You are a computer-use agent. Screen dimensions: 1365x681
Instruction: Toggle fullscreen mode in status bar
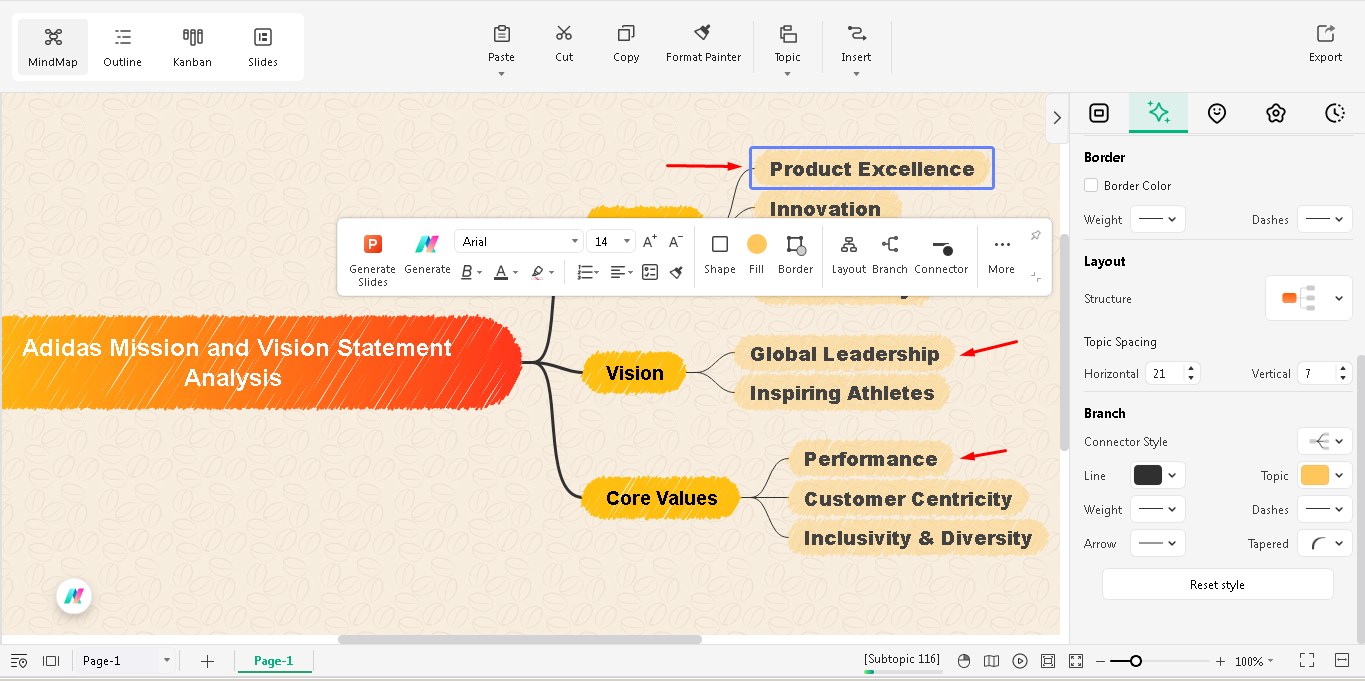[1306, 661]
